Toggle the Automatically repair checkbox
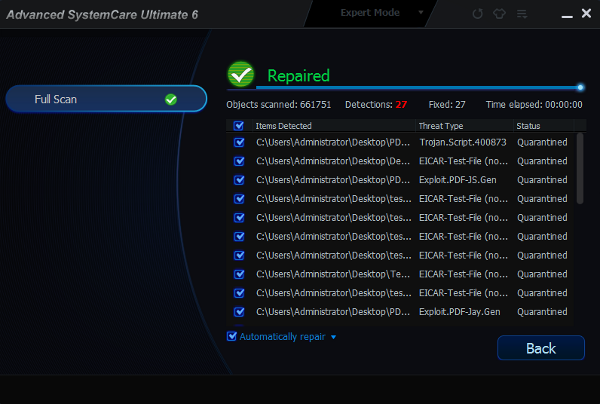This screenshot has height=404, width=600. 232,336
